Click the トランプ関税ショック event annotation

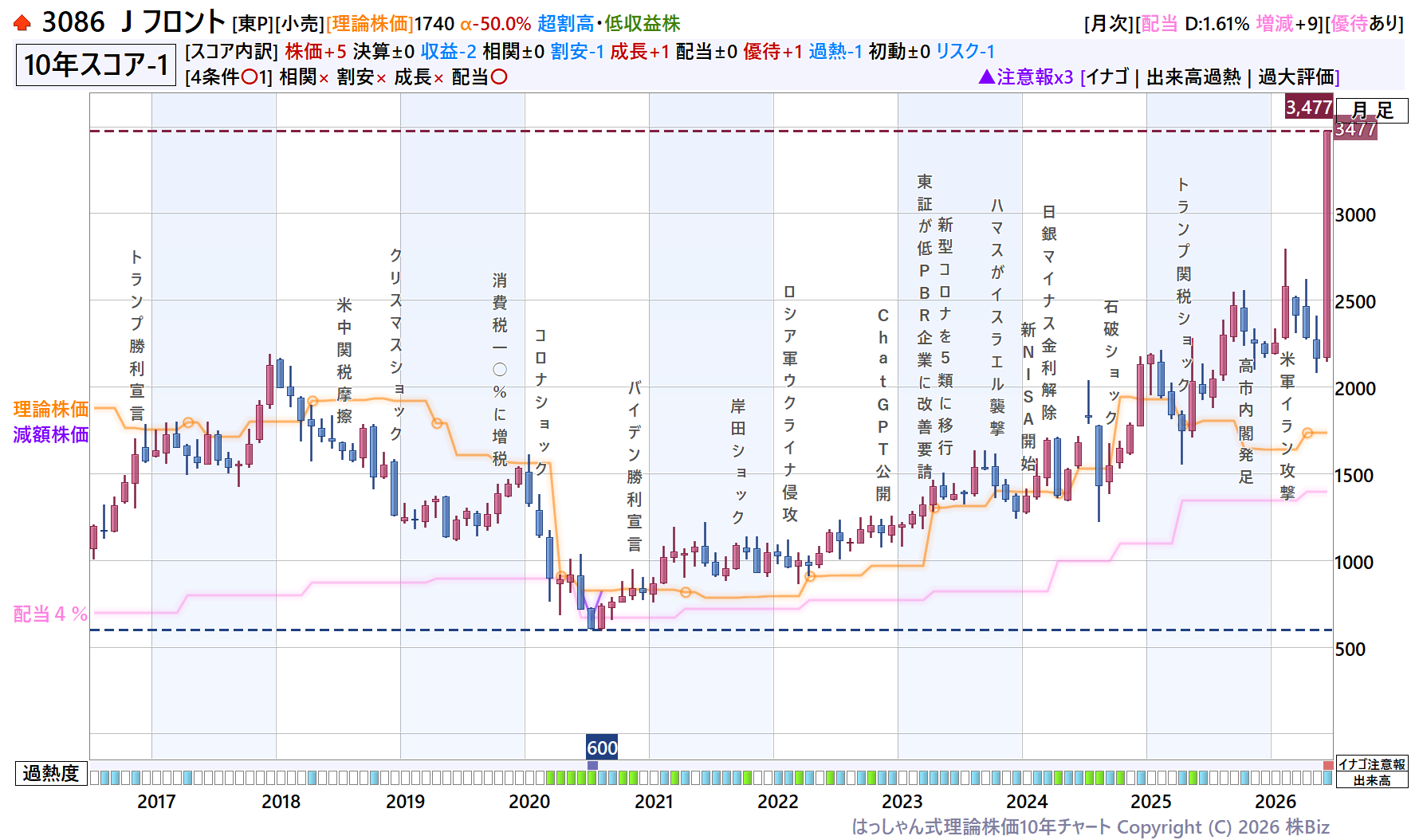(x=1184, y=285)
